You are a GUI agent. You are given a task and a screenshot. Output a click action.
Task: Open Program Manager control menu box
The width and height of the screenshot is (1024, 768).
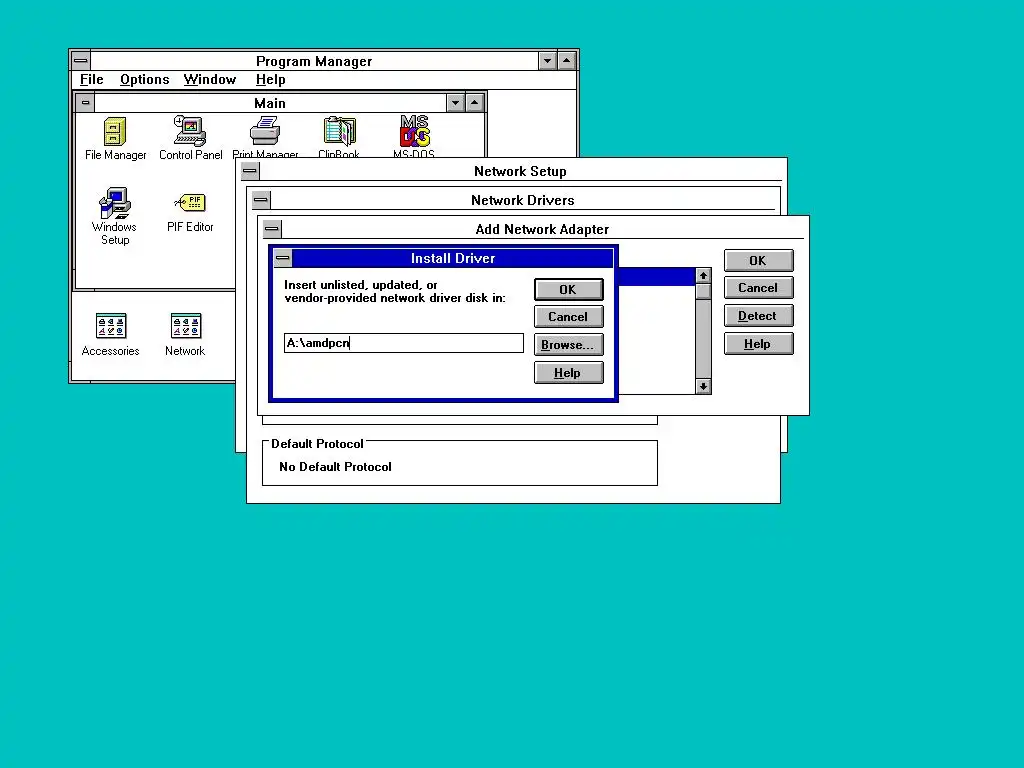pos(81,61)
